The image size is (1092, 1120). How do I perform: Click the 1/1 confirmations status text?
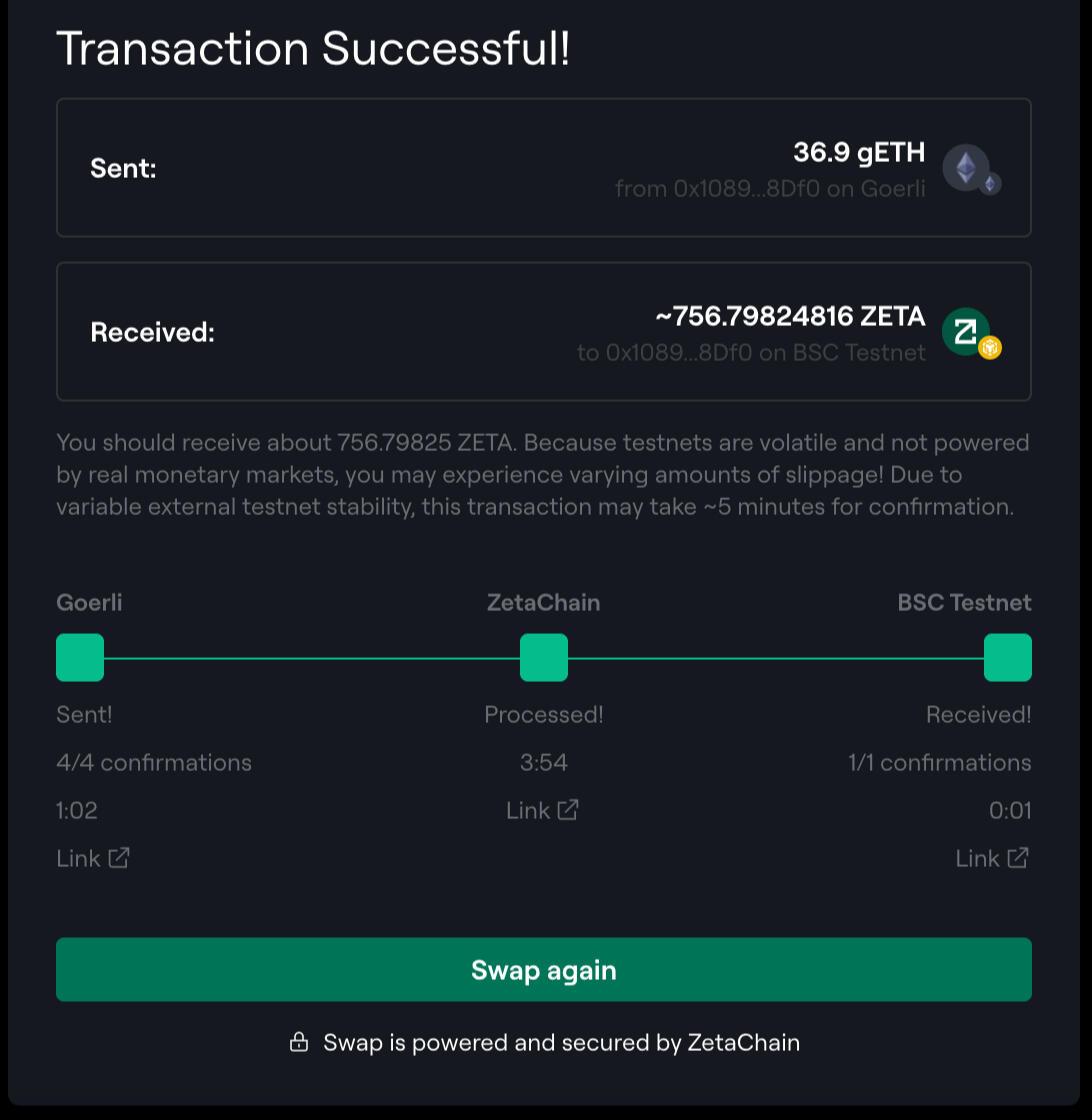coord(939,763)
